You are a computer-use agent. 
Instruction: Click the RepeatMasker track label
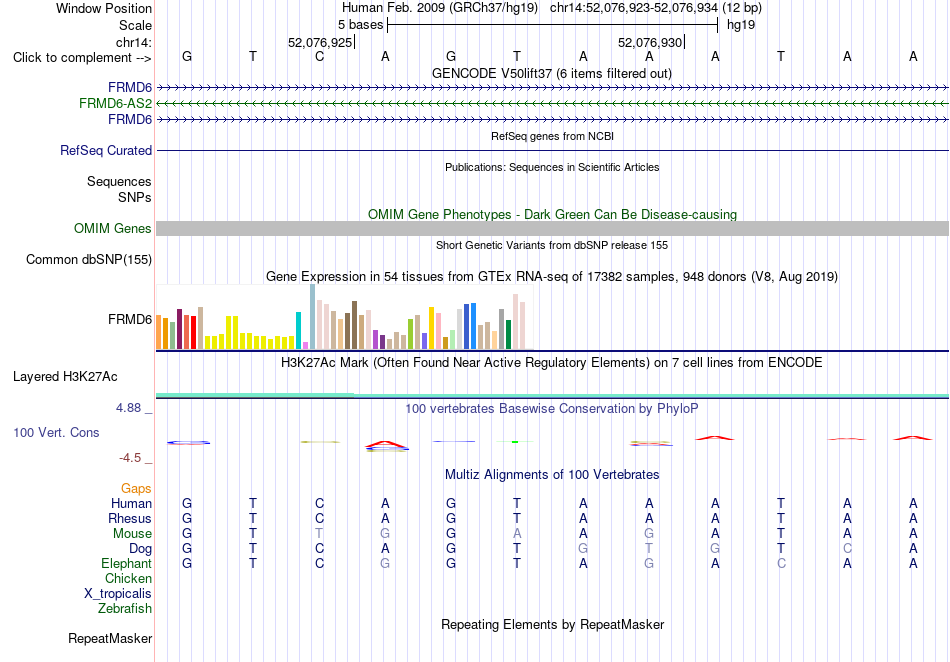tap(110, 638)
